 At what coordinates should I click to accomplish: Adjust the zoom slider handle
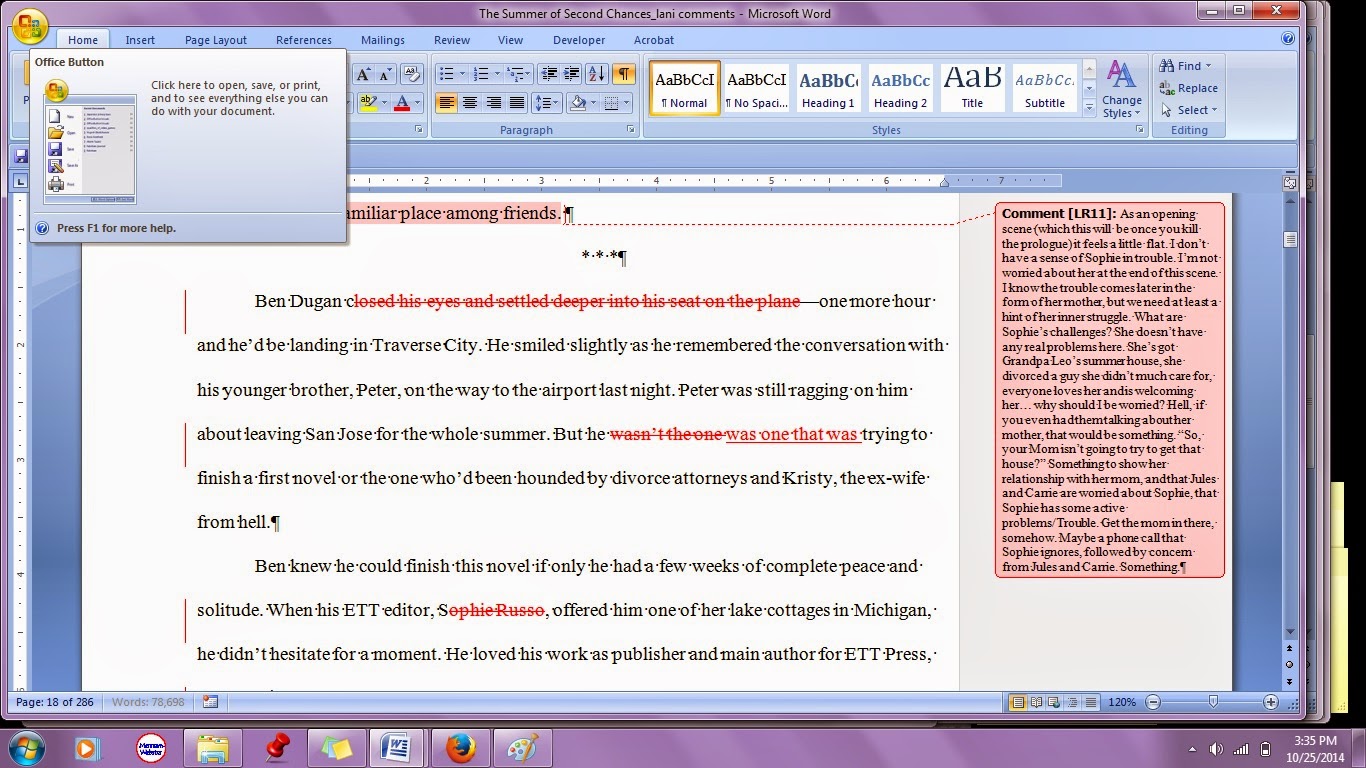click(1212, 702)
